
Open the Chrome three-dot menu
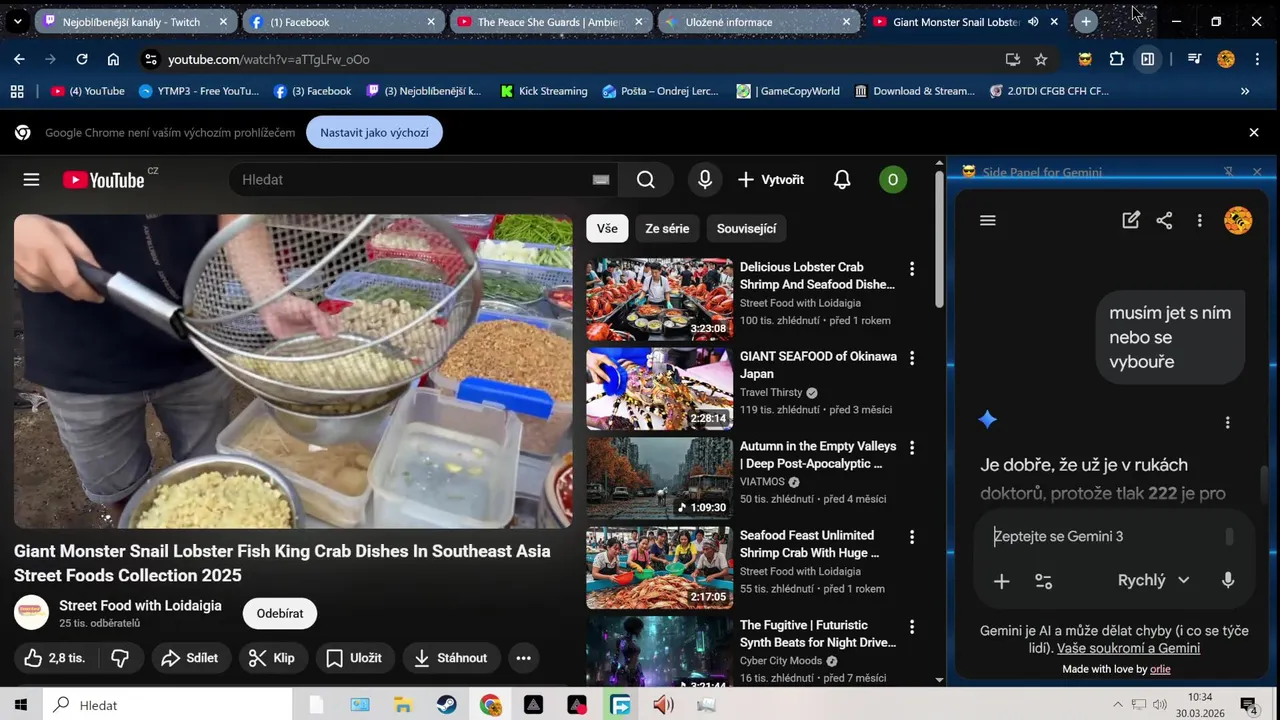click(x=1257, y=59)
